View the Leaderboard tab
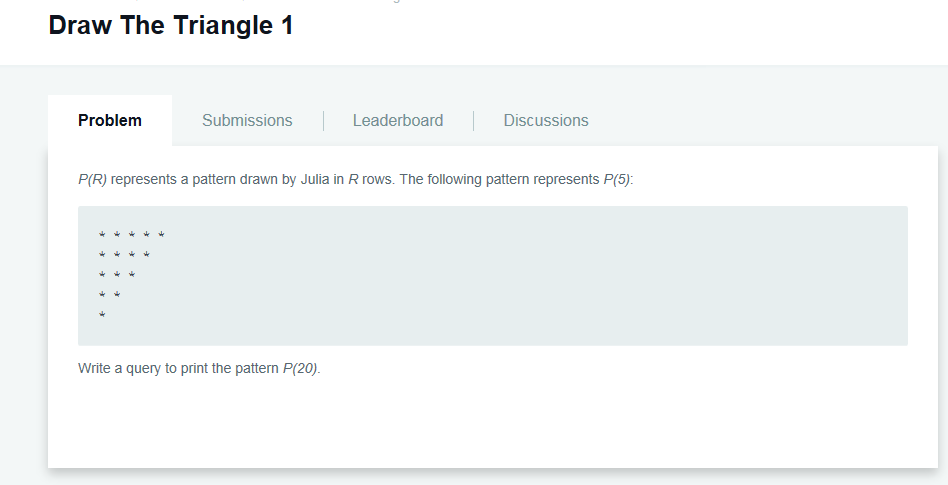Viewport: 948px width, 485px height. click(x=398, y=120)
